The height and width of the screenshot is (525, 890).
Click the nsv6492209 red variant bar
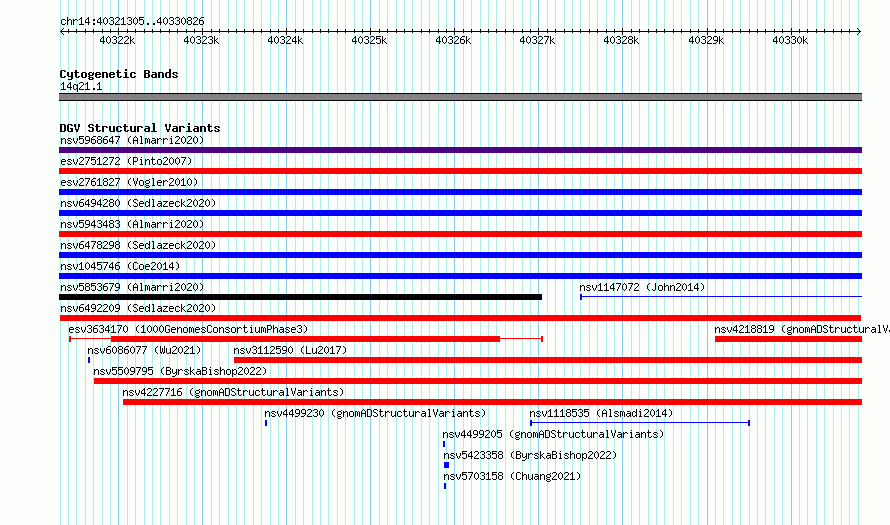tap(460, 318)
